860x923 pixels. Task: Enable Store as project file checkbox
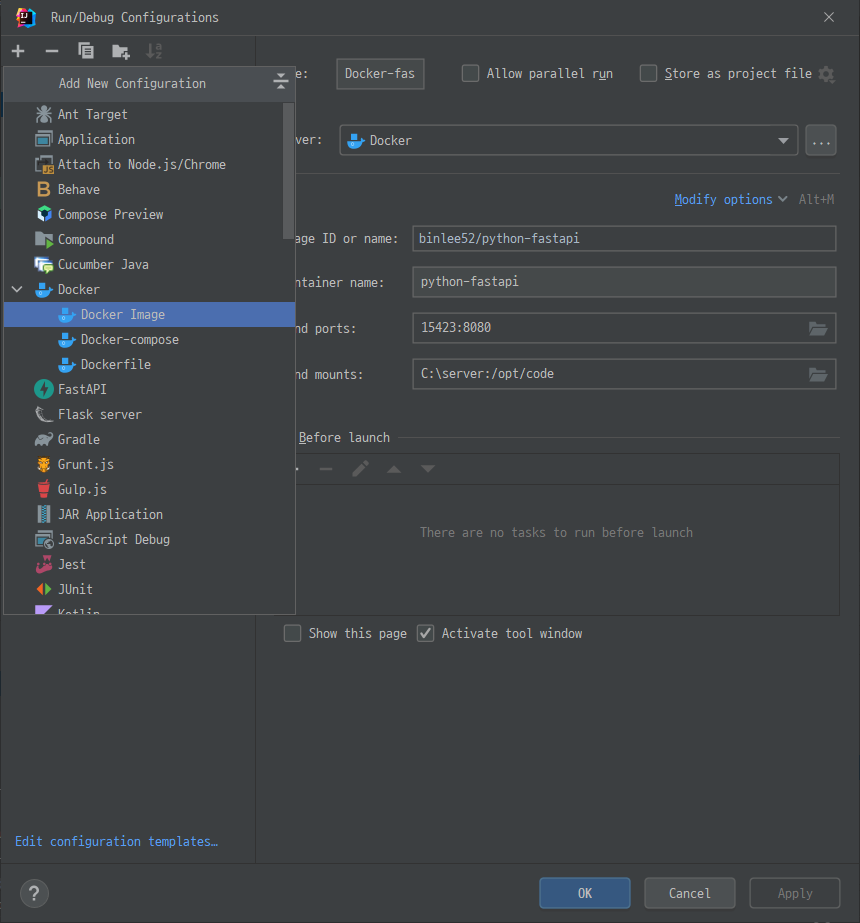648,74
